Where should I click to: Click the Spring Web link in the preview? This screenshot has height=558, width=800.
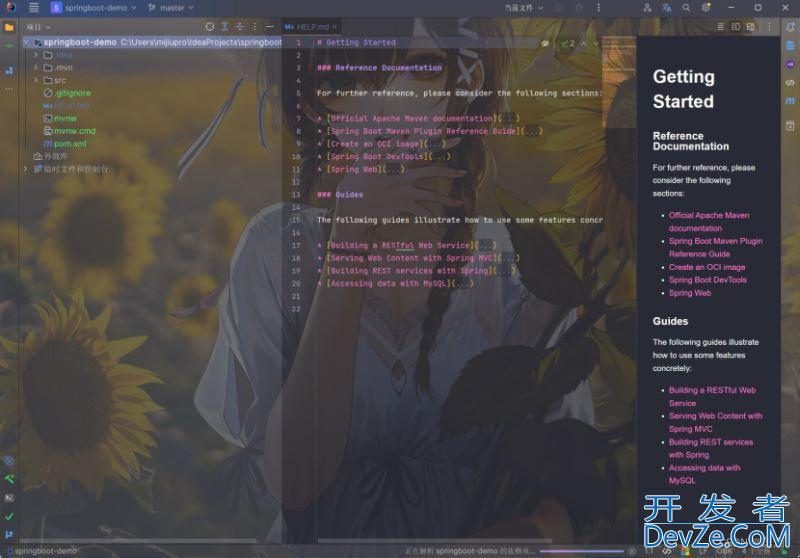pos(690,293)
